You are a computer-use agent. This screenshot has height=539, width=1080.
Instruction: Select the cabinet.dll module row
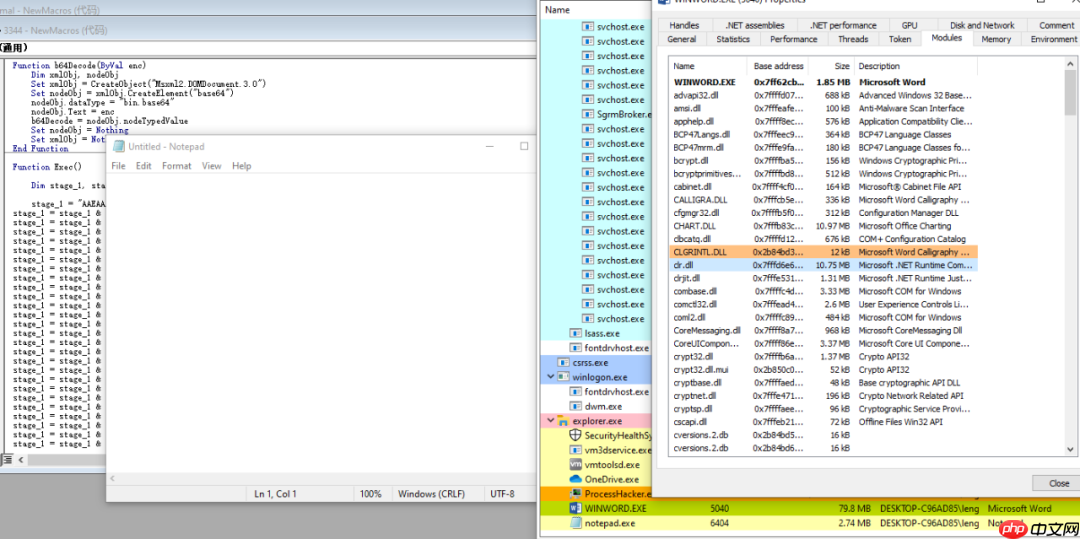823,187
